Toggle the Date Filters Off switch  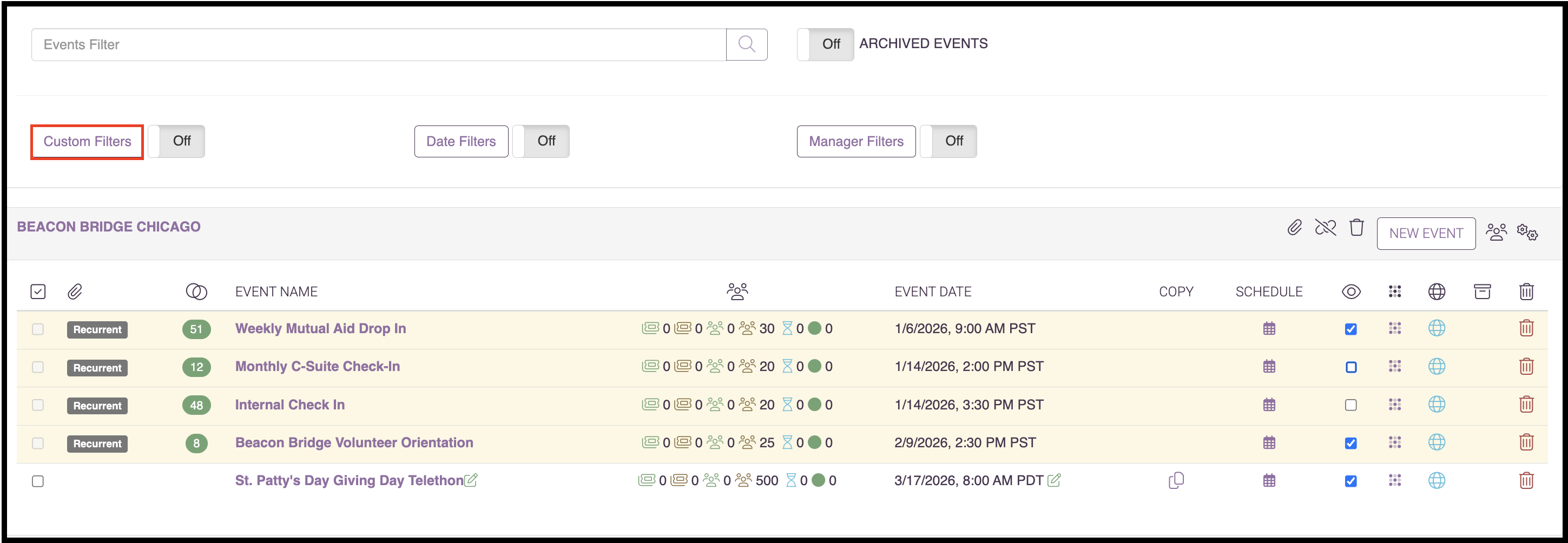click(541, 141)
